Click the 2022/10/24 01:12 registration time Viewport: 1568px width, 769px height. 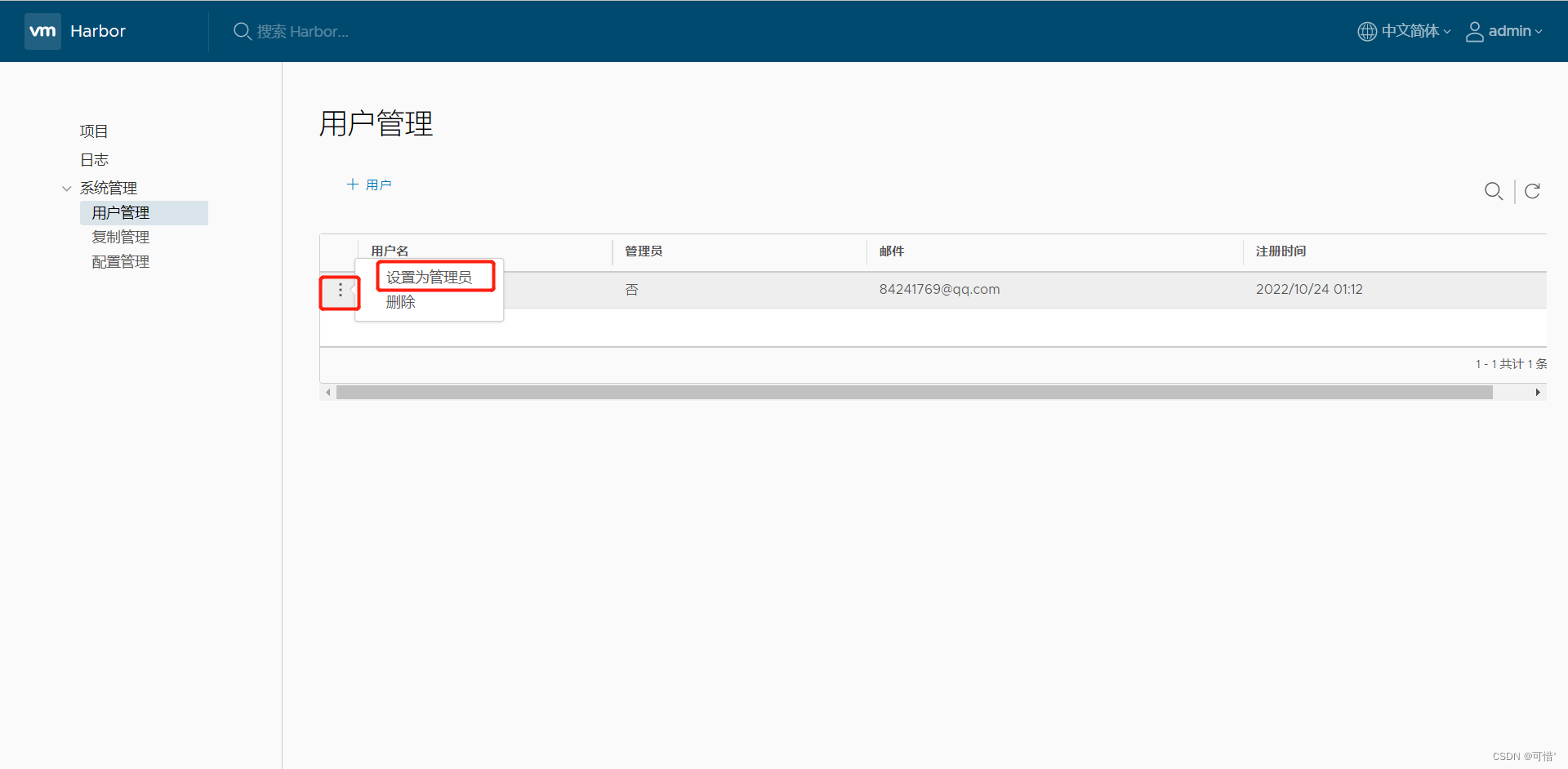pyautogui.click(x=1309, y=290)
